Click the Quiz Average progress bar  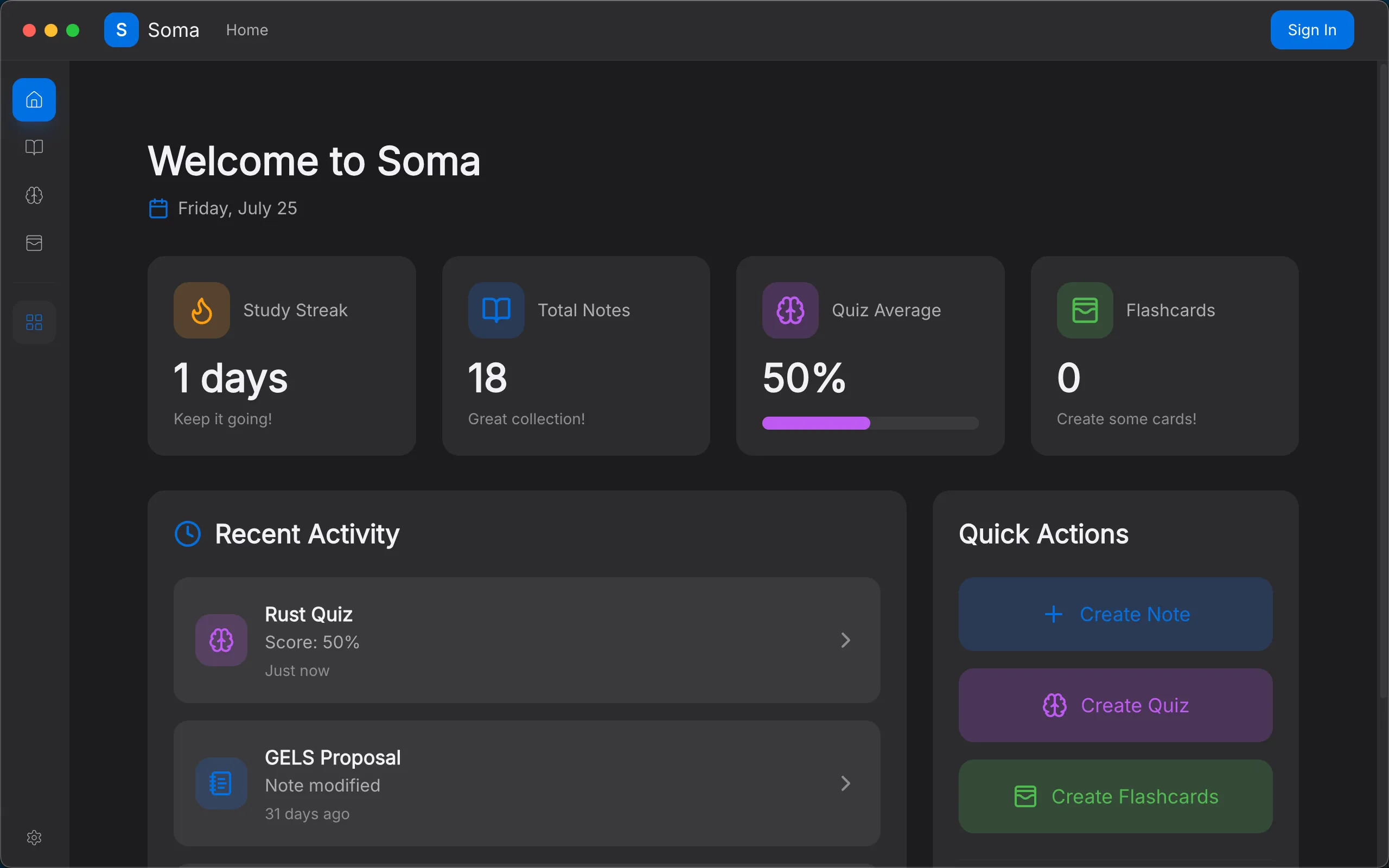[870, 423]
